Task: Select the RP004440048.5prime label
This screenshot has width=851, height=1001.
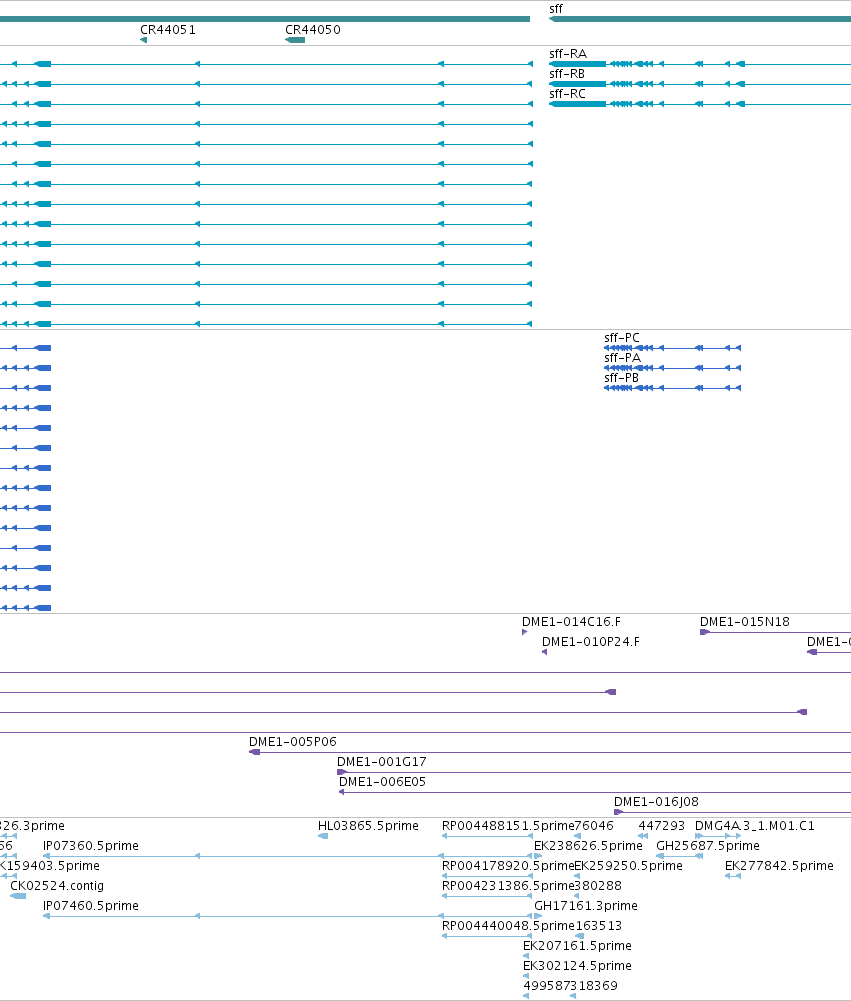Action: (508, 926)
